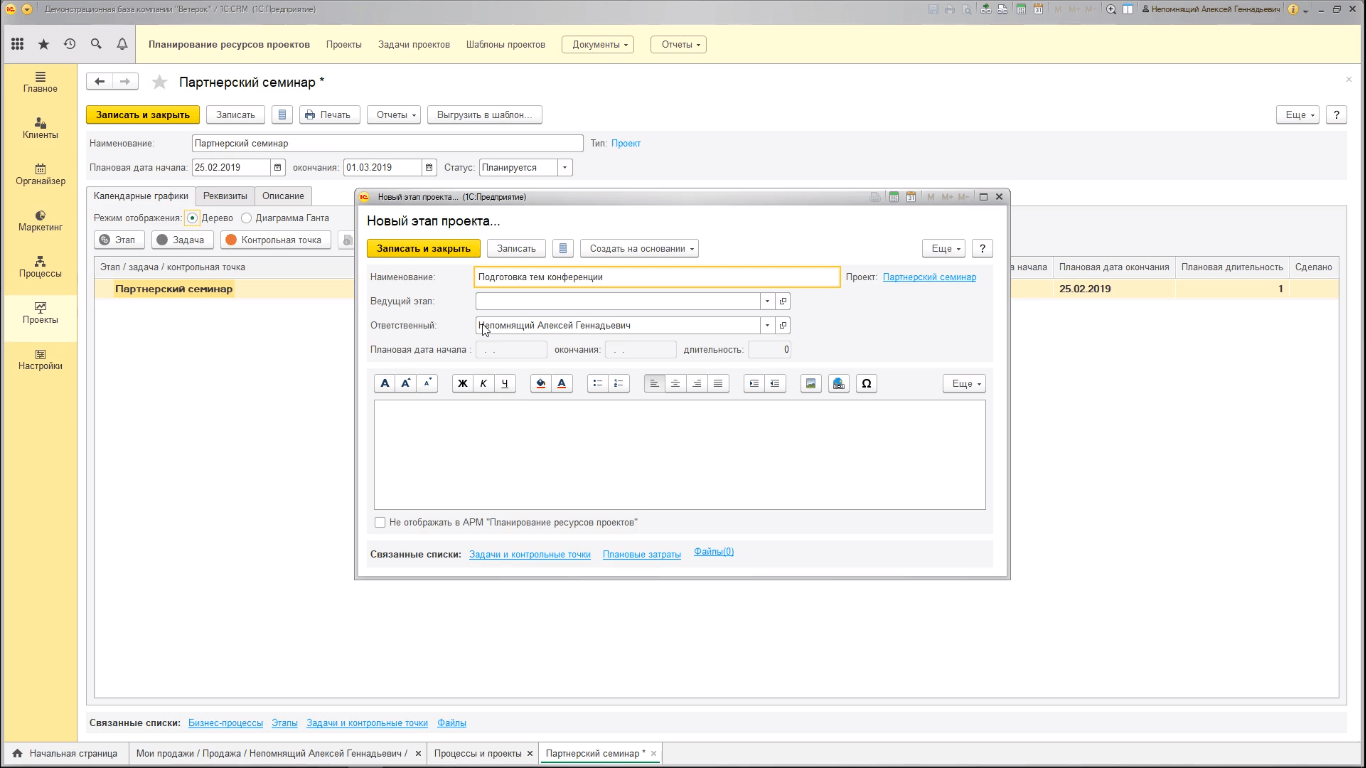Open calendar picker for Плановая дата начала
Viewport: 1366px width, 768px height.
[278, 167]
